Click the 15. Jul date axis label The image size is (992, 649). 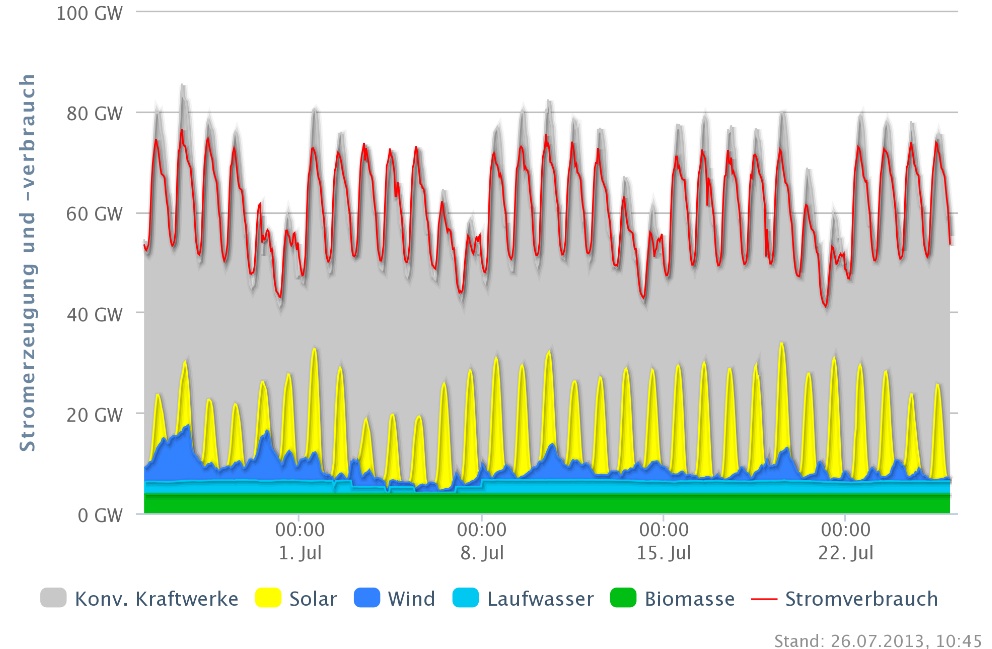coord(664,552)
